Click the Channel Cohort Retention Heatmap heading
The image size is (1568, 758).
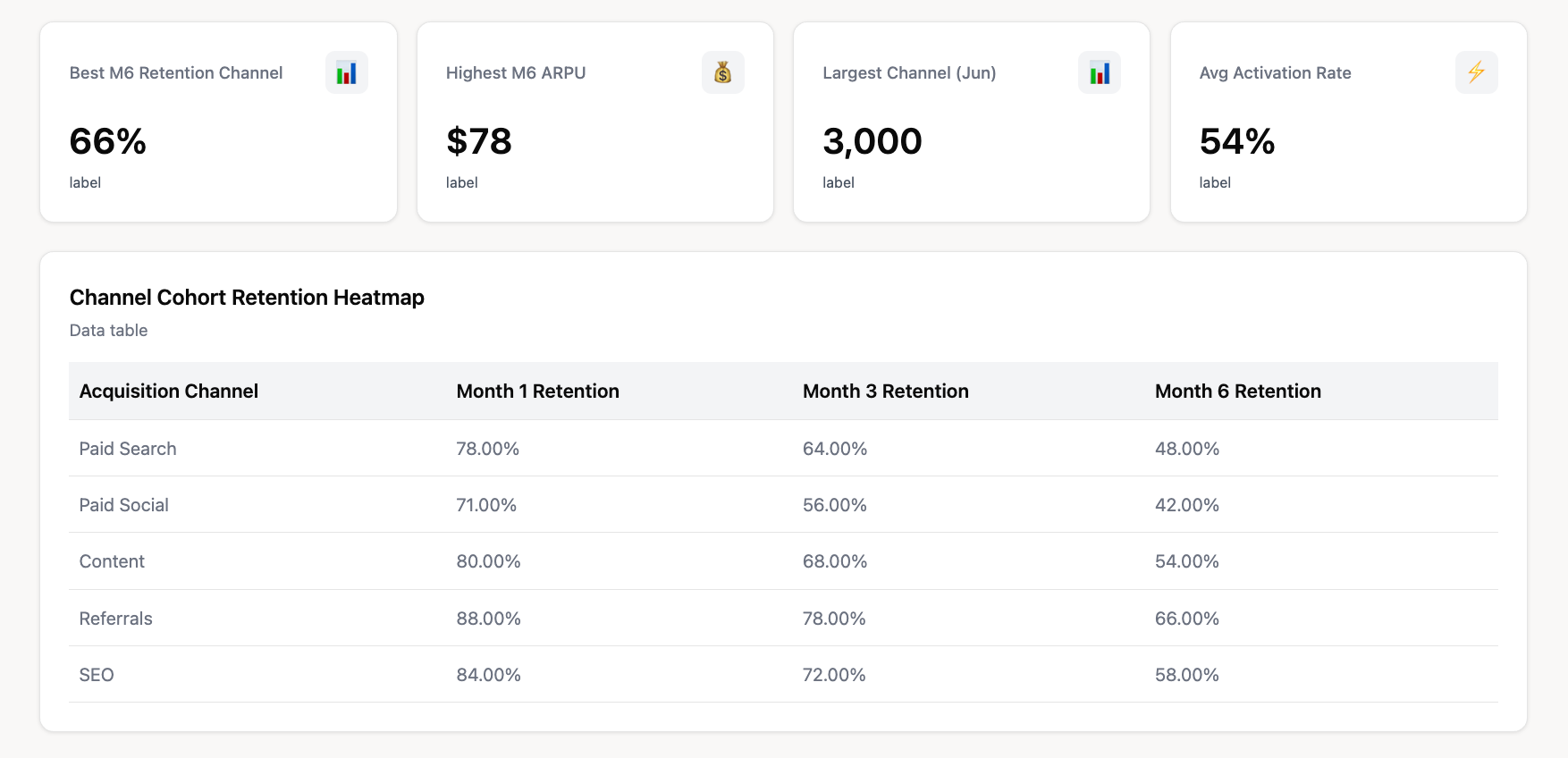pos(247,297)
